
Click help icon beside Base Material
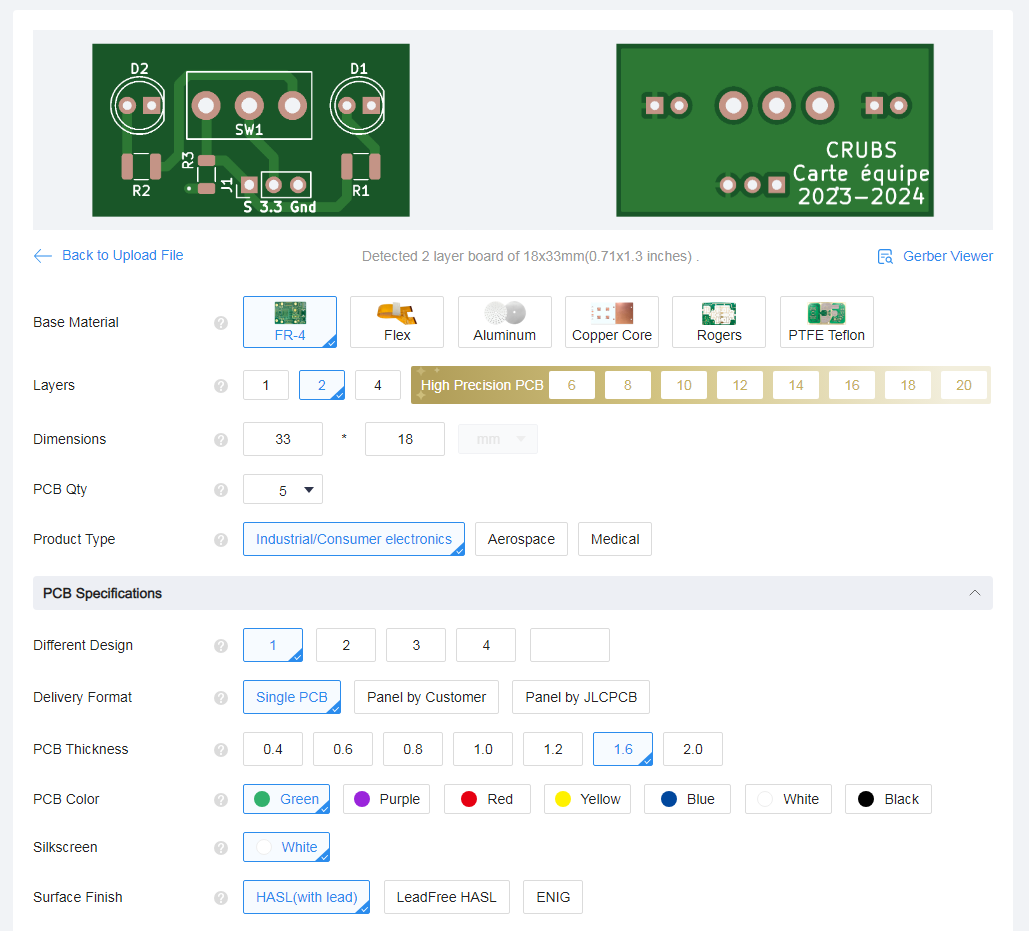(221, 323)
